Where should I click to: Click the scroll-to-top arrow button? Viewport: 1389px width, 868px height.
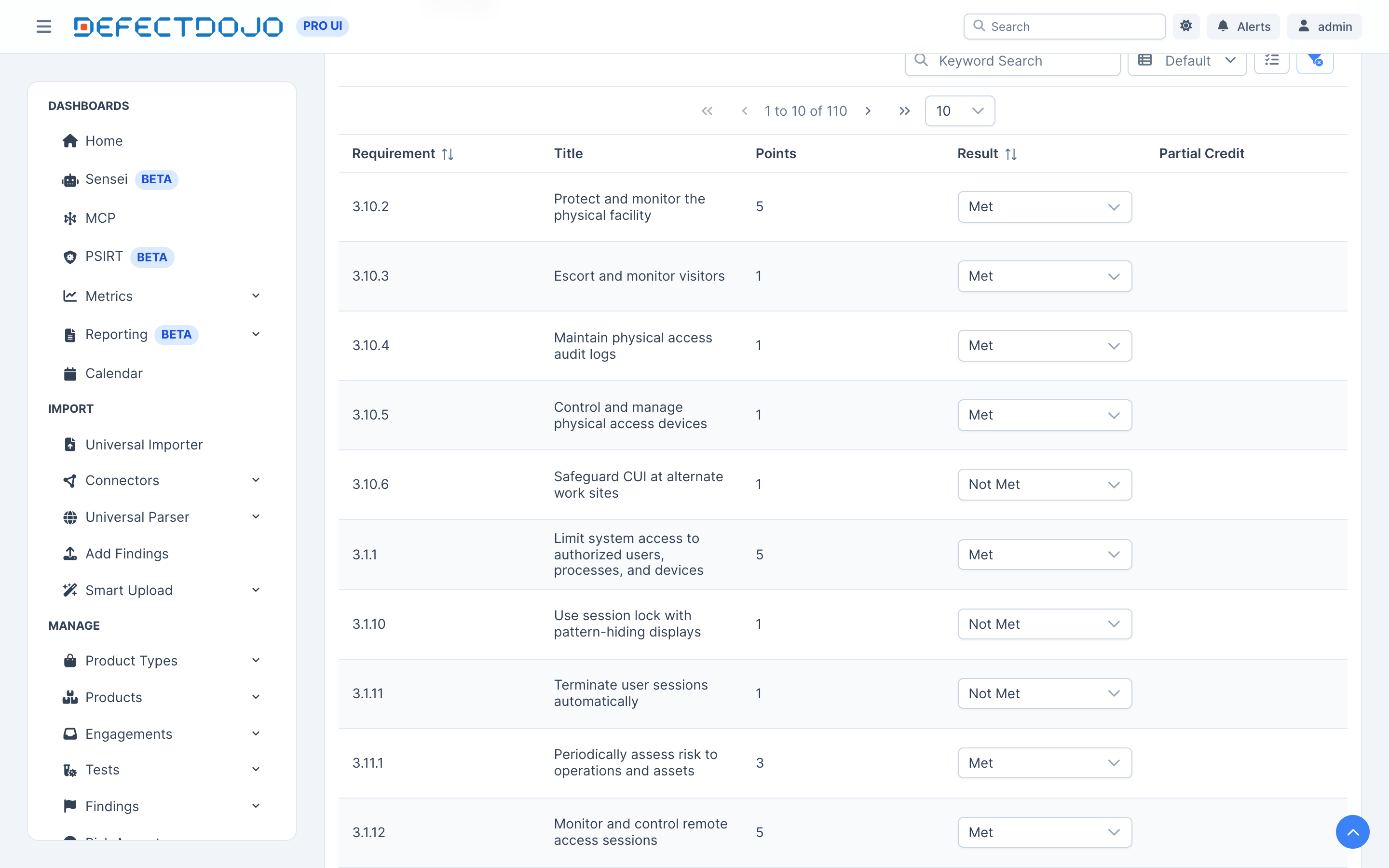[1352, 832]
